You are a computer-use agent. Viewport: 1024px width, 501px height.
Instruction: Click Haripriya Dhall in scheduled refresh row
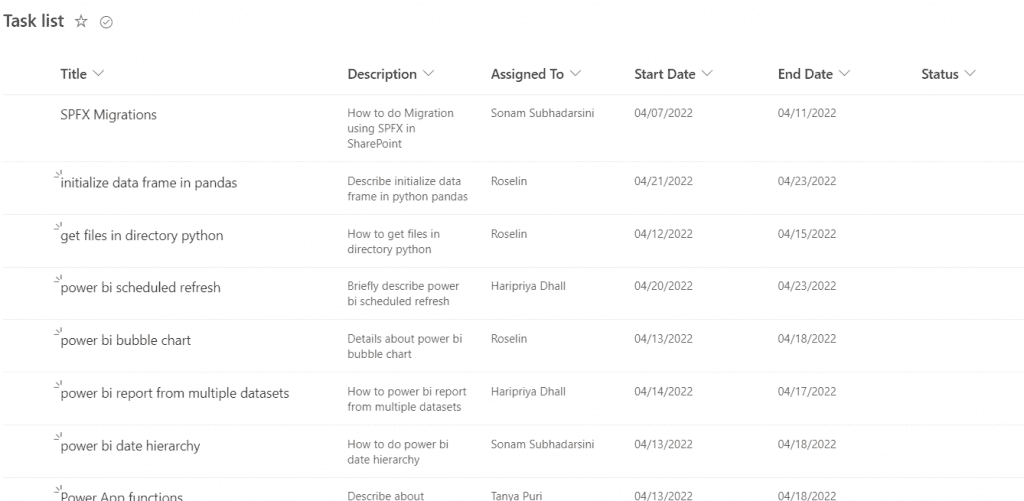point(528,286)
